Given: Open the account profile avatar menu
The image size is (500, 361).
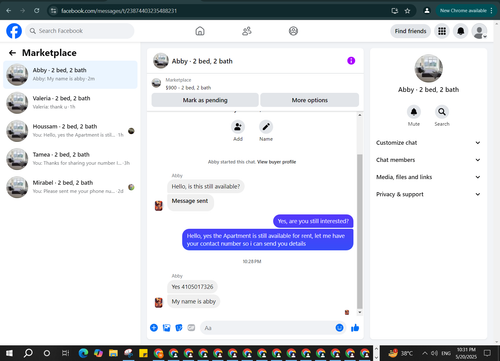Looking at the screenshot, I should 479,31.
